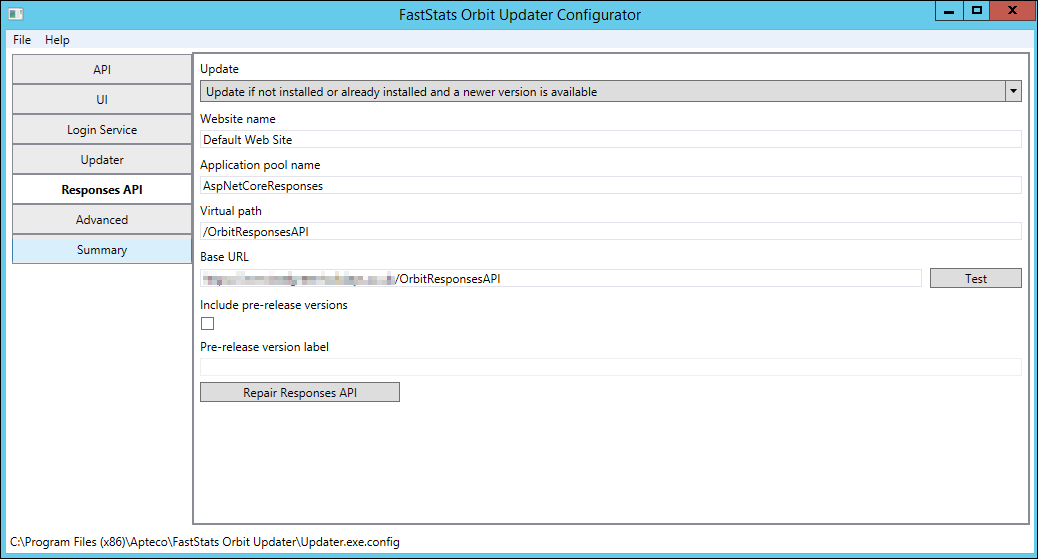This screenshot has height=559, width=1038.
Task: Click the Virtual path input field
Action: (610, 231)
